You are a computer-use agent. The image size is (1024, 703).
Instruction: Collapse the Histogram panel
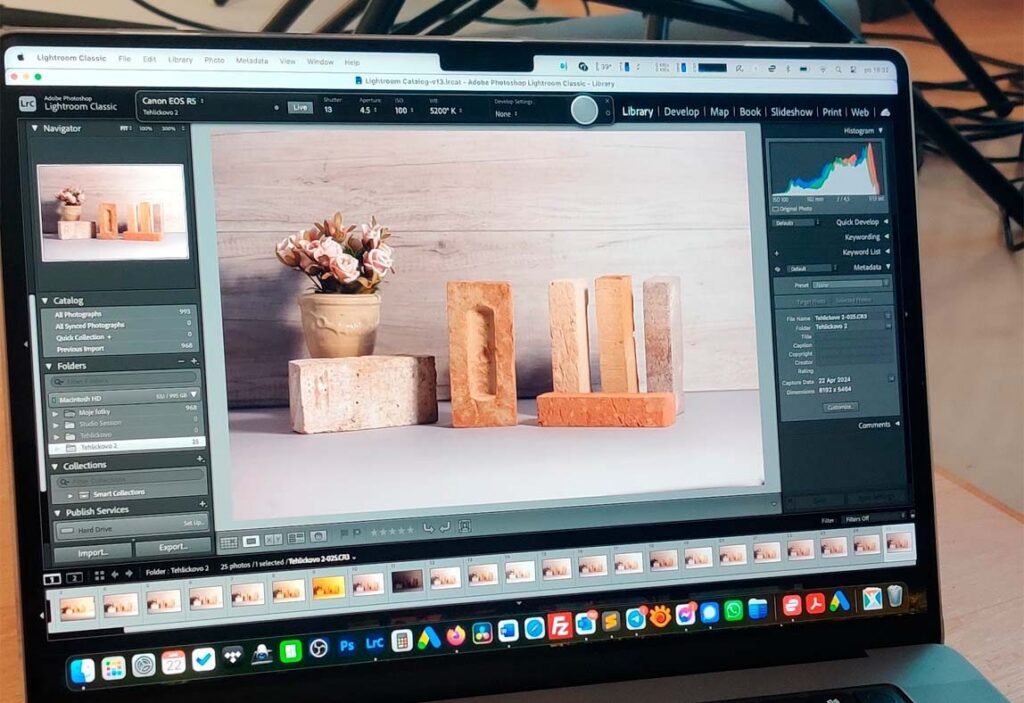click(x=881, y=131)
